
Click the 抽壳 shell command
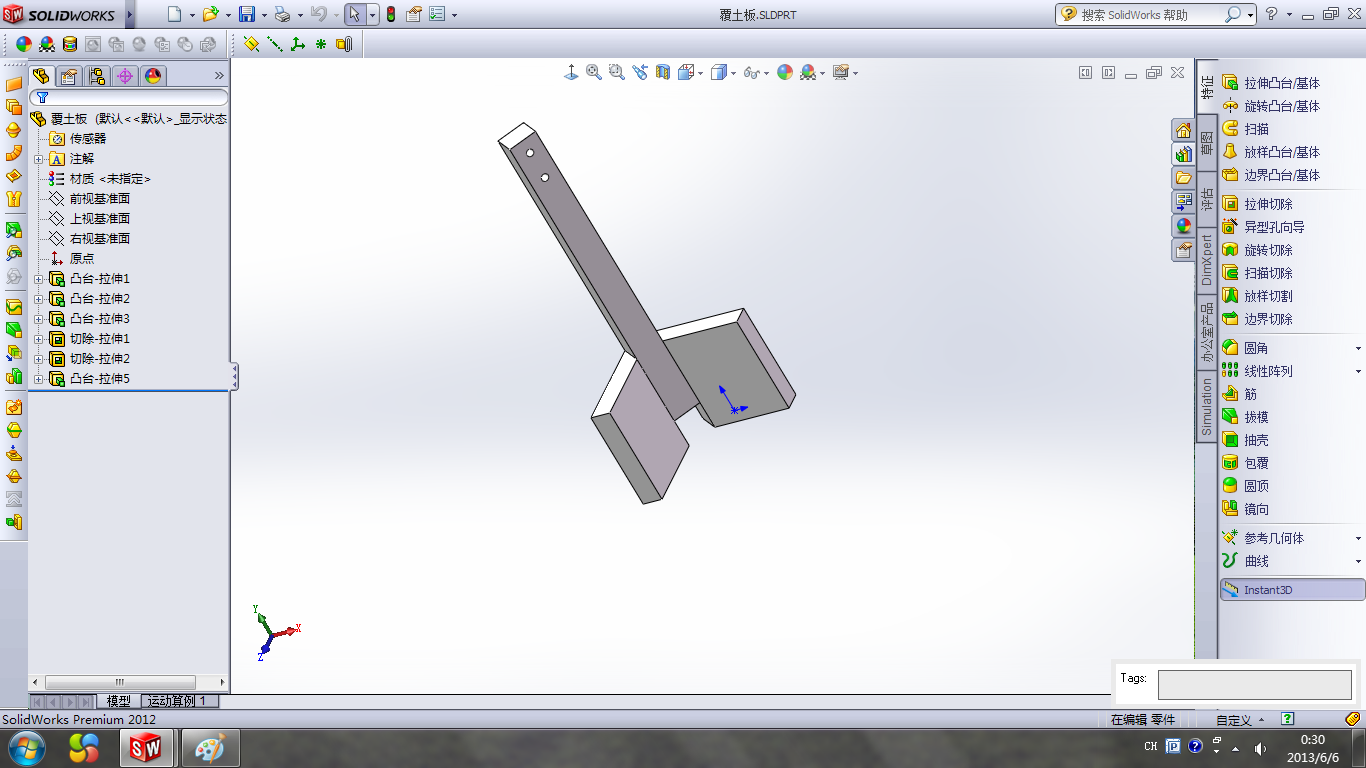click(1246, 440)
